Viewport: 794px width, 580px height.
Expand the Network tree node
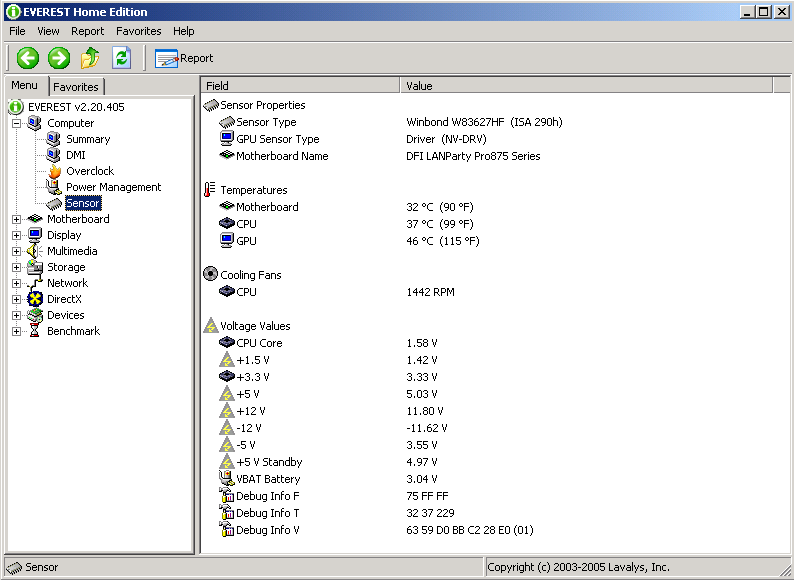tap(17, 283)
